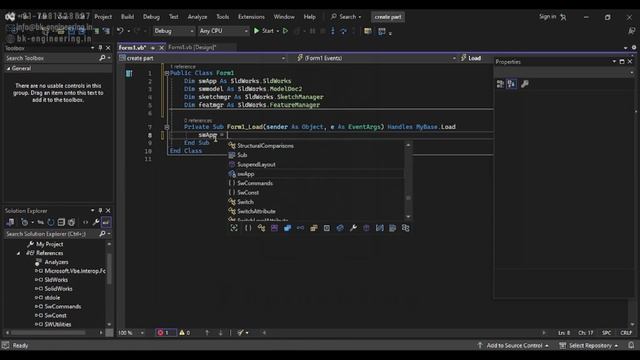Close the Toolbox panel
The width and height of the screenshot is (640, 360).
[108, 48]
